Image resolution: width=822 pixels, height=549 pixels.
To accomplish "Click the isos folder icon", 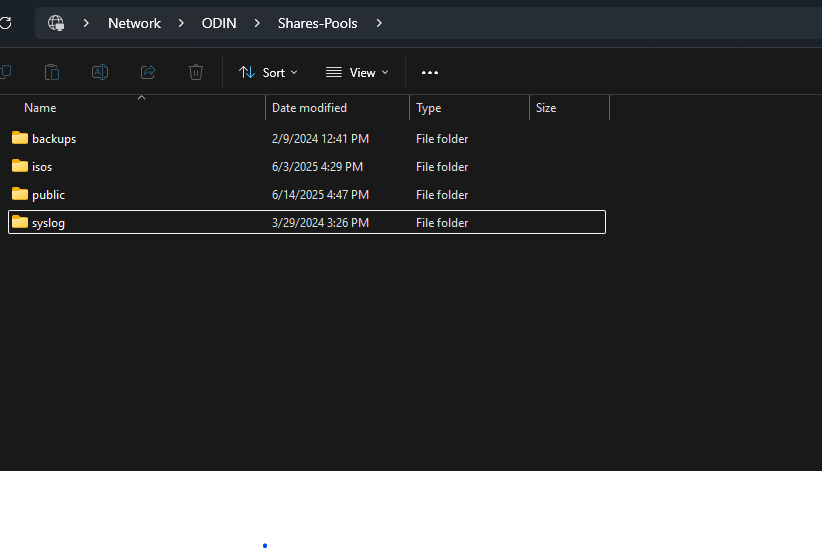I will (20, 166).
